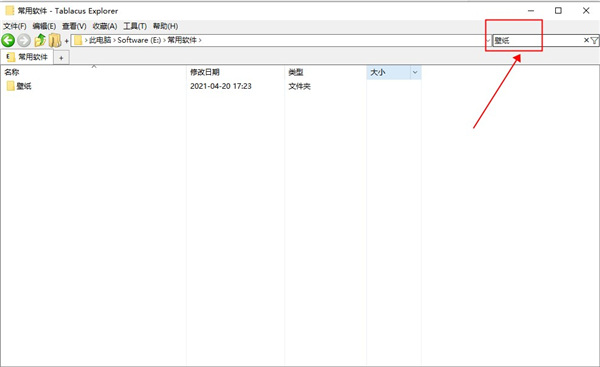Click 此电脑 in the breadcrumb path
600x367 pixels.
(x=100, y=40)
